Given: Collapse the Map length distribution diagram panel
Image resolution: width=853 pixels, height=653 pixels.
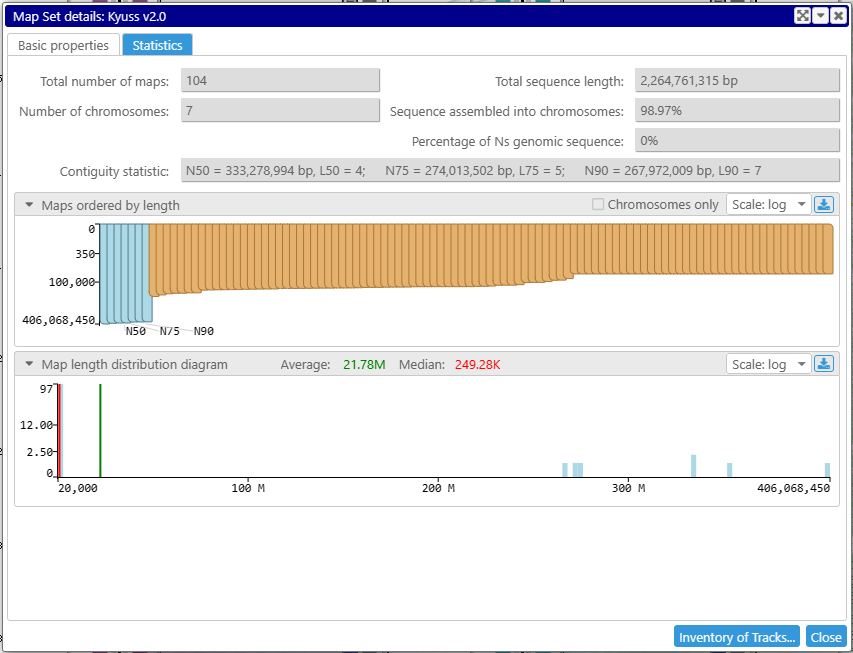Looking at the screenshot, I should pos(29,364).
